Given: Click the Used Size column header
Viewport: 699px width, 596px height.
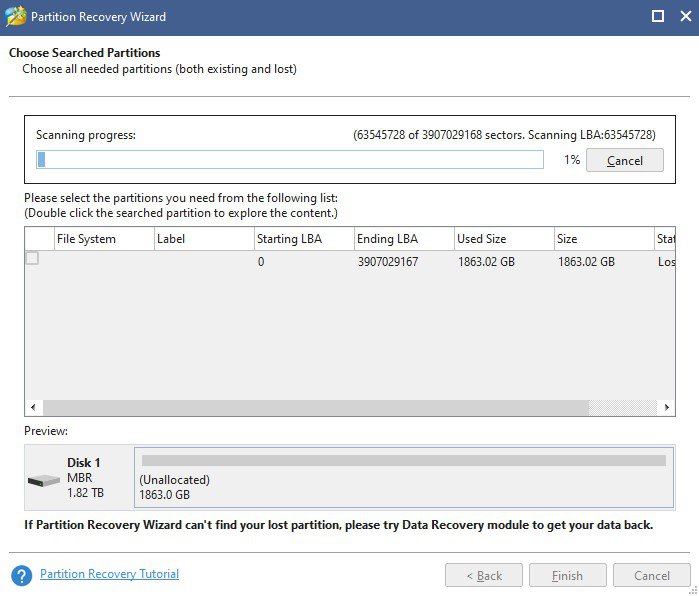Looking at the screenshot, I should 483,239.
